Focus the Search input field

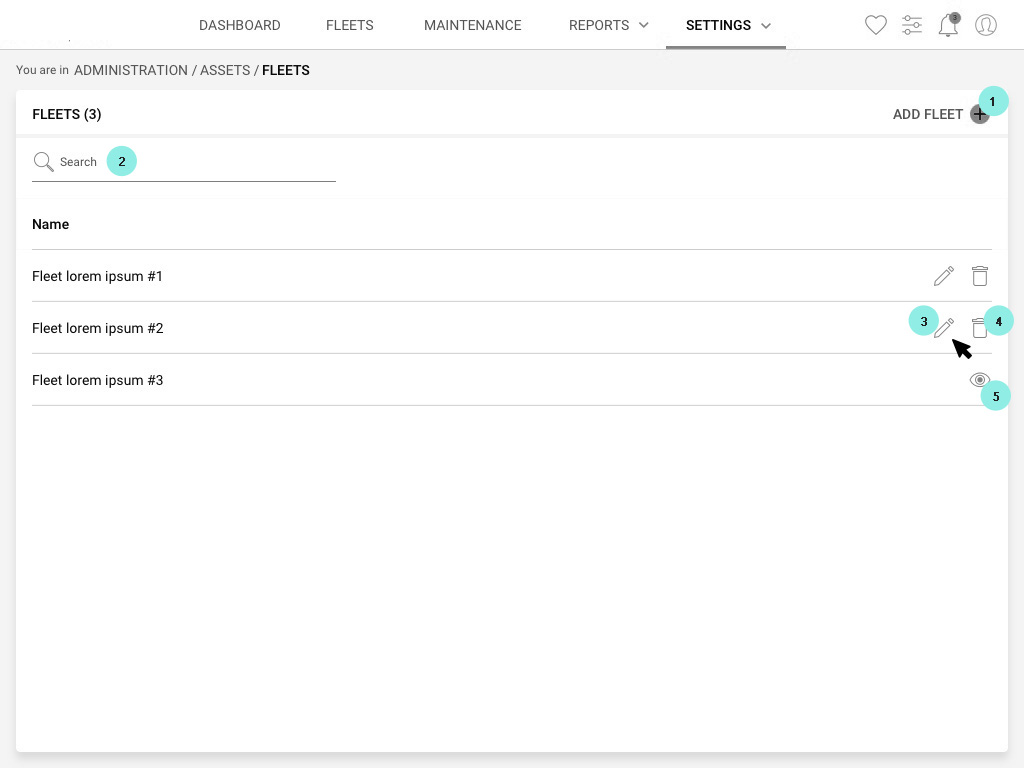184,162
